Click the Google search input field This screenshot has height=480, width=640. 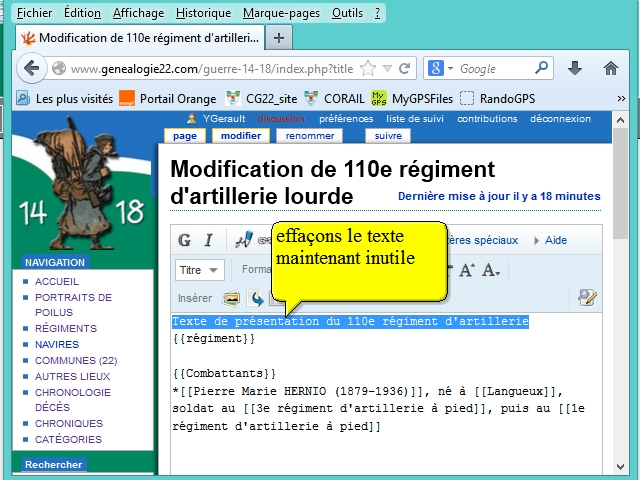tap(495, 69)
